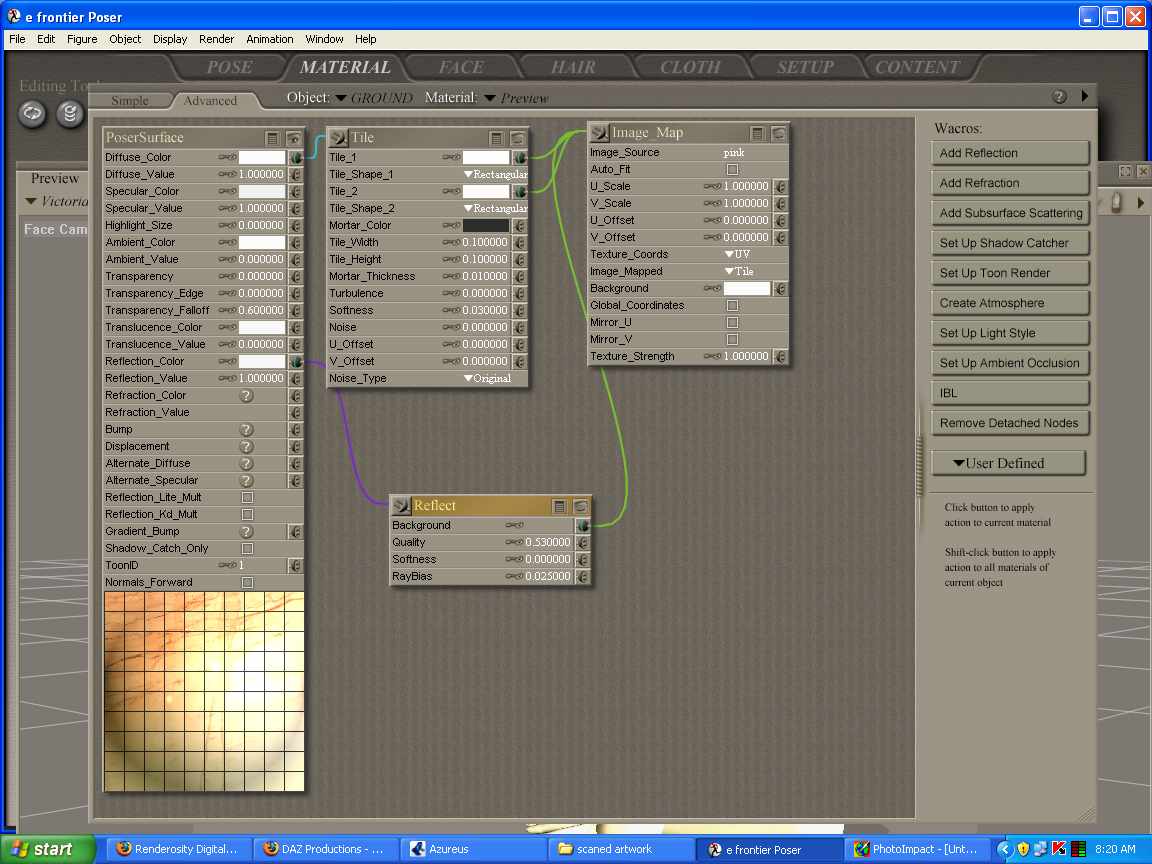Open the Render menu

tap(216, 39)
